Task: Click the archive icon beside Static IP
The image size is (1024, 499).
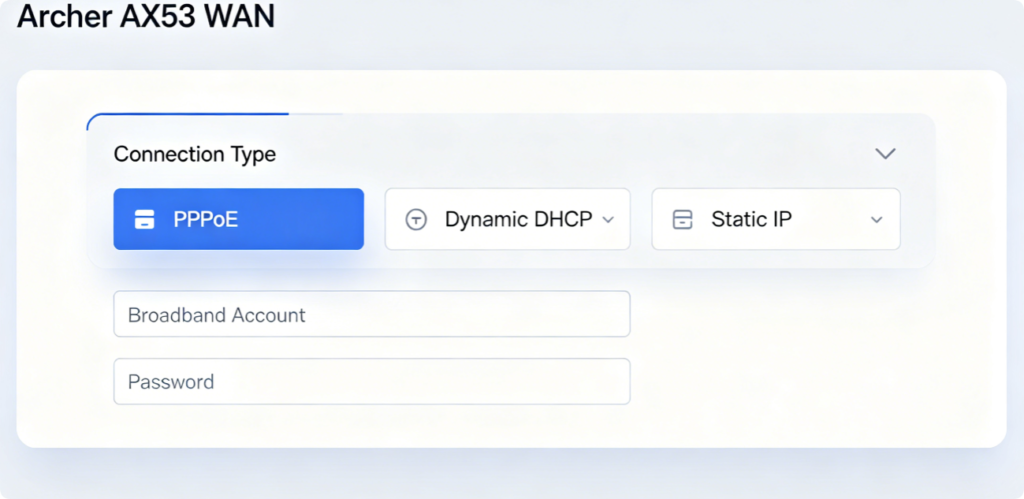Action: [x=682, y=219]
